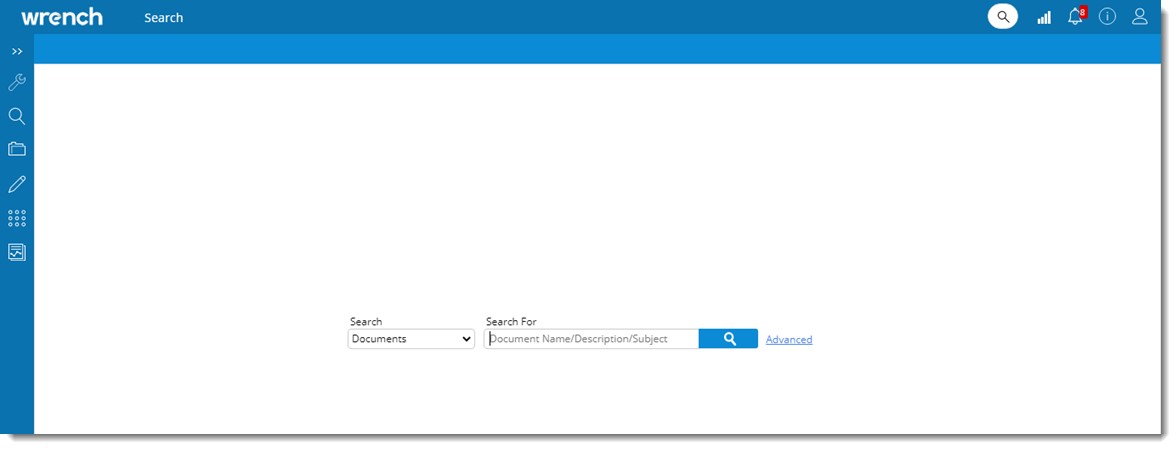
Task: Open the user profile icon
Action: pyautogui.click(x=1140, y=17)
